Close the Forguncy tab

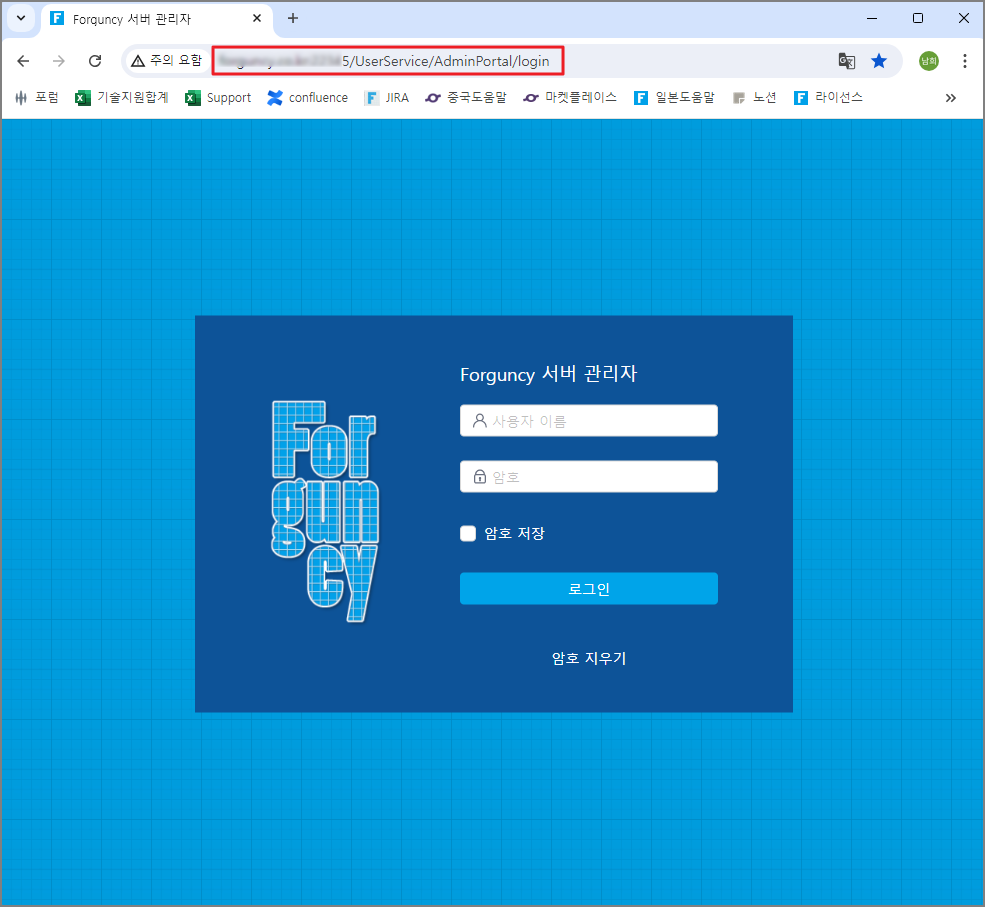pyautogui.click(x=257, y=18)
